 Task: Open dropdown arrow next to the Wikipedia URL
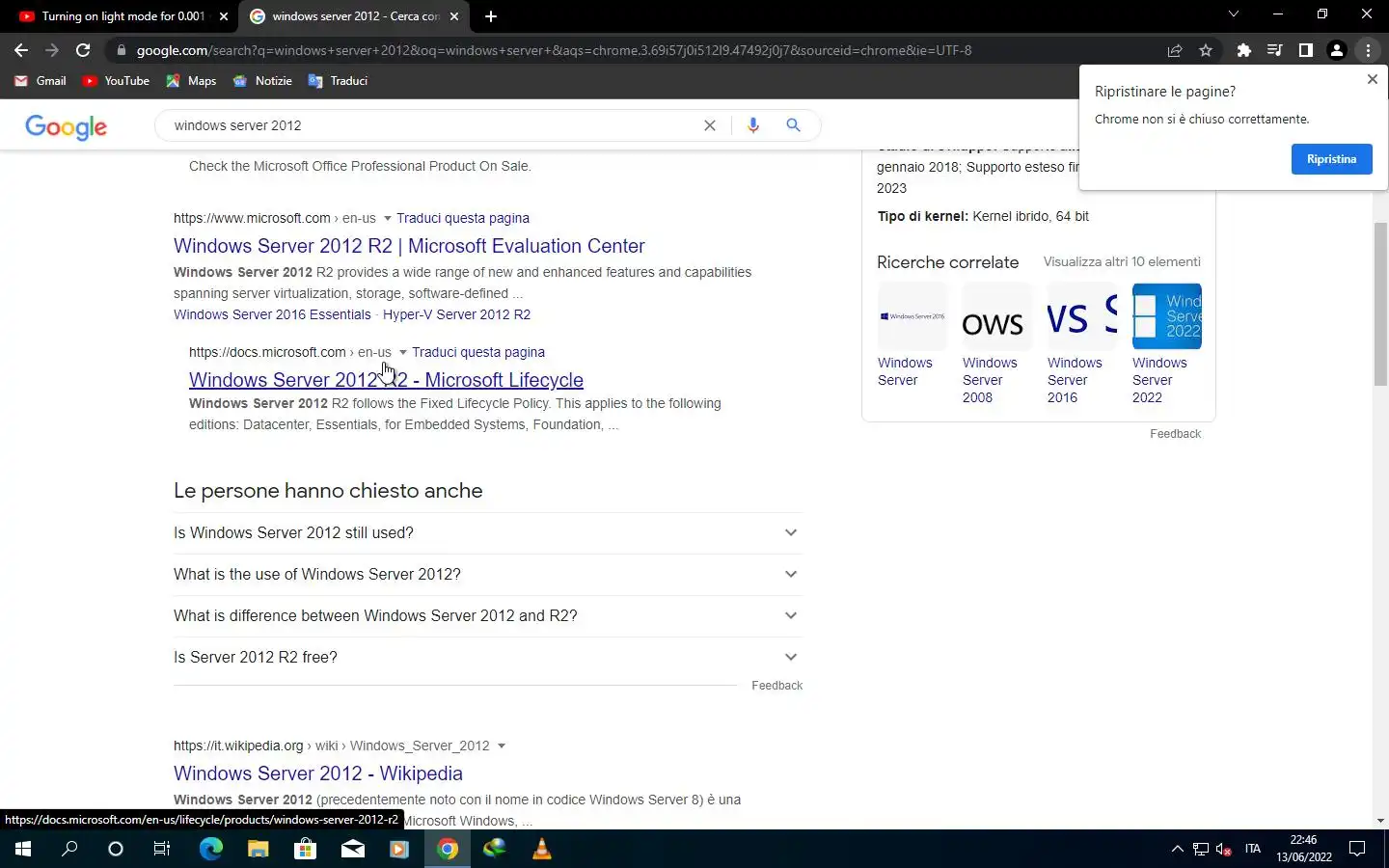coord(501,746)
